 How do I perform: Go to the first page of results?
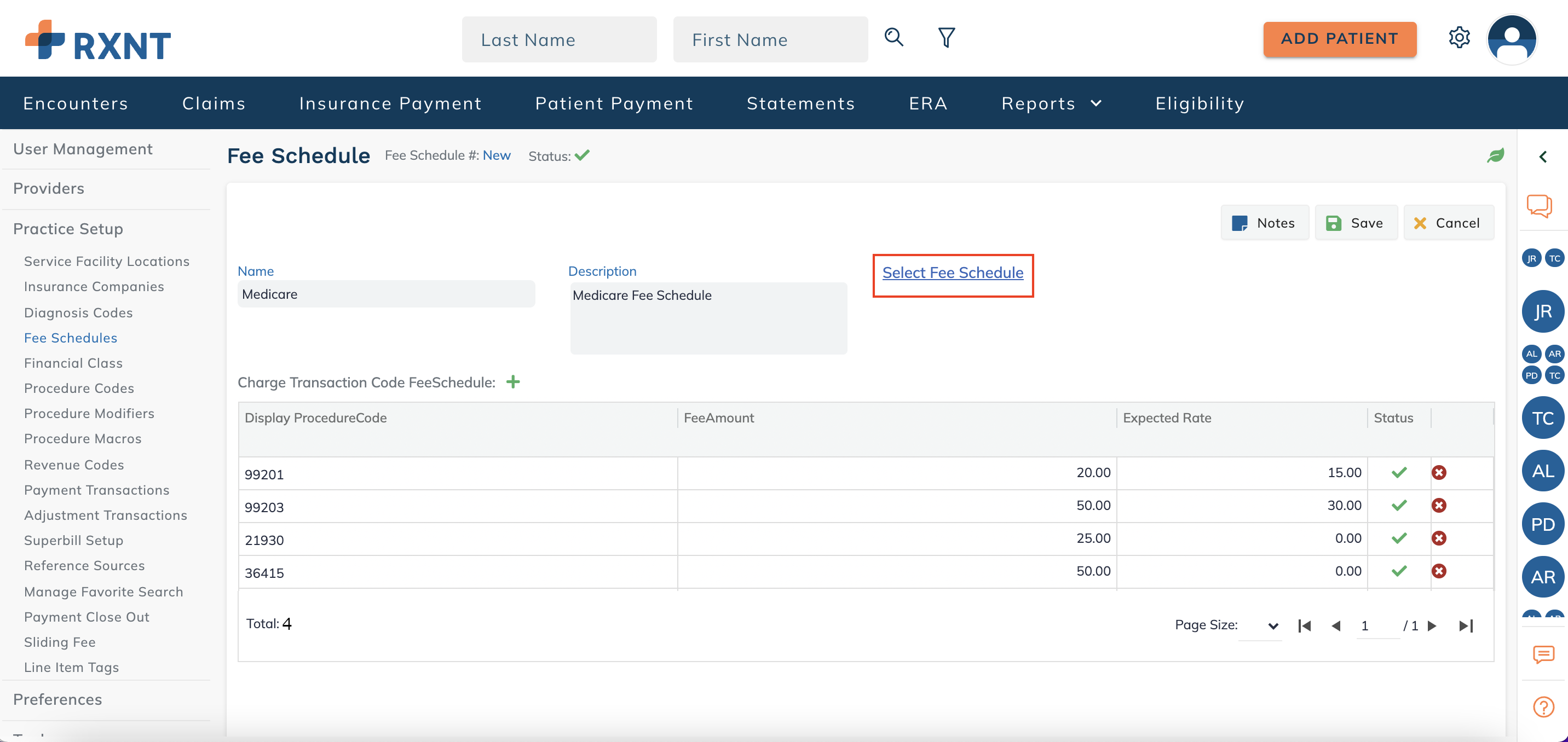pyautogui.click(x=1304, y=626)
